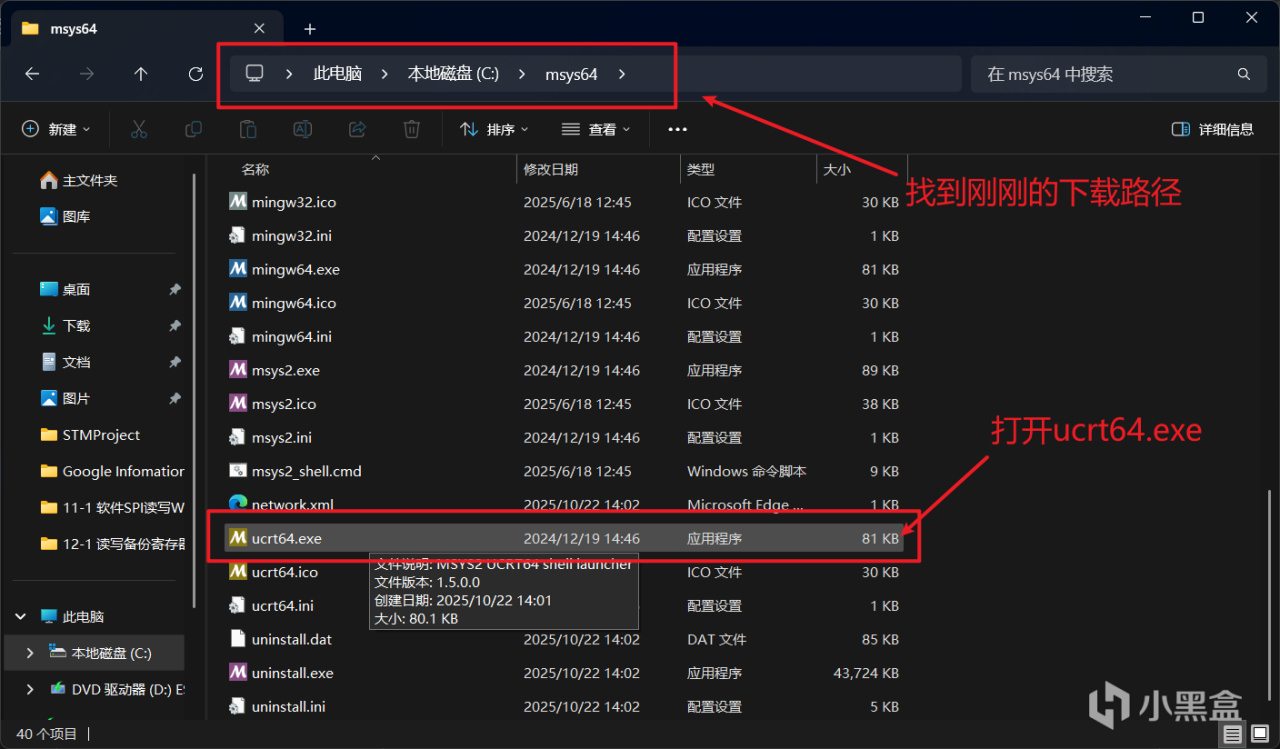The height and width of the screenshot is (749, 1280).
Task: Click the magnifier icon in the search box
Action: [1244, 74]
